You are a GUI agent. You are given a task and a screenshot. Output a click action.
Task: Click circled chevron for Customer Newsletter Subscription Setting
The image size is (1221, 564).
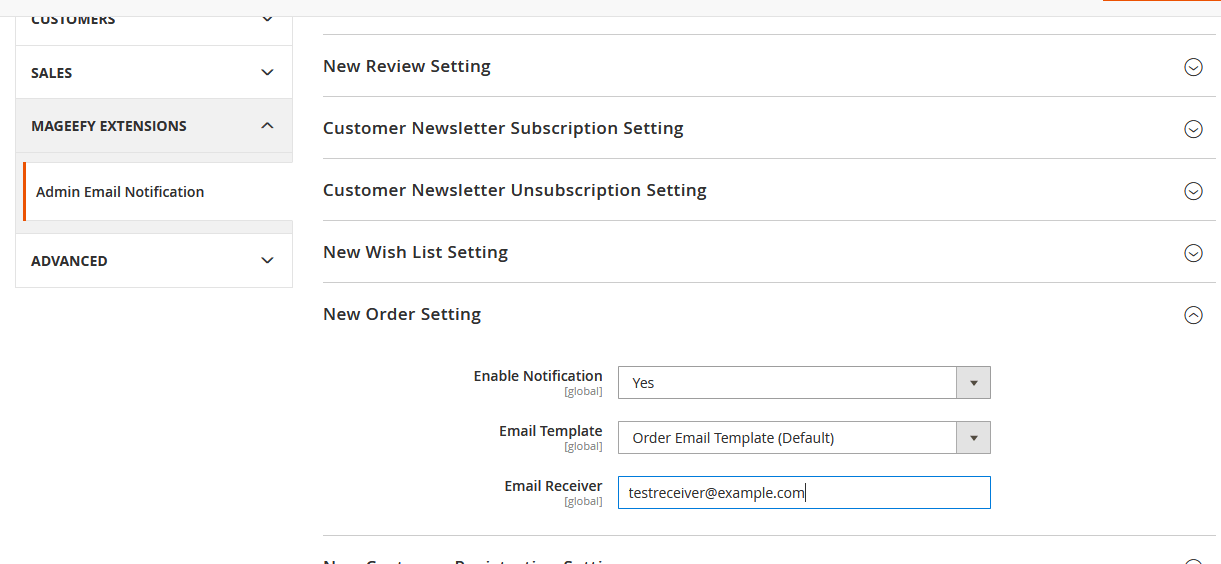point(1193,129)
